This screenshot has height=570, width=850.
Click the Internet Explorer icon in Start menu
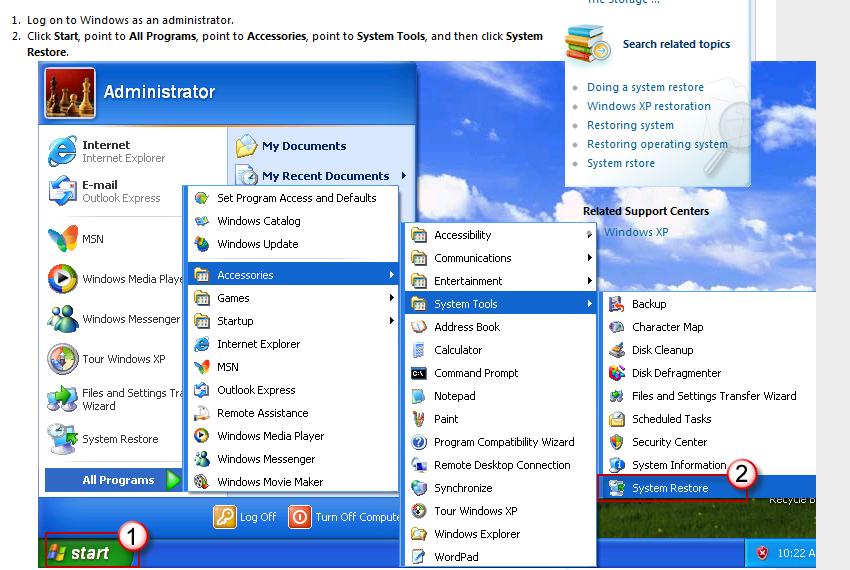(62, 151)
